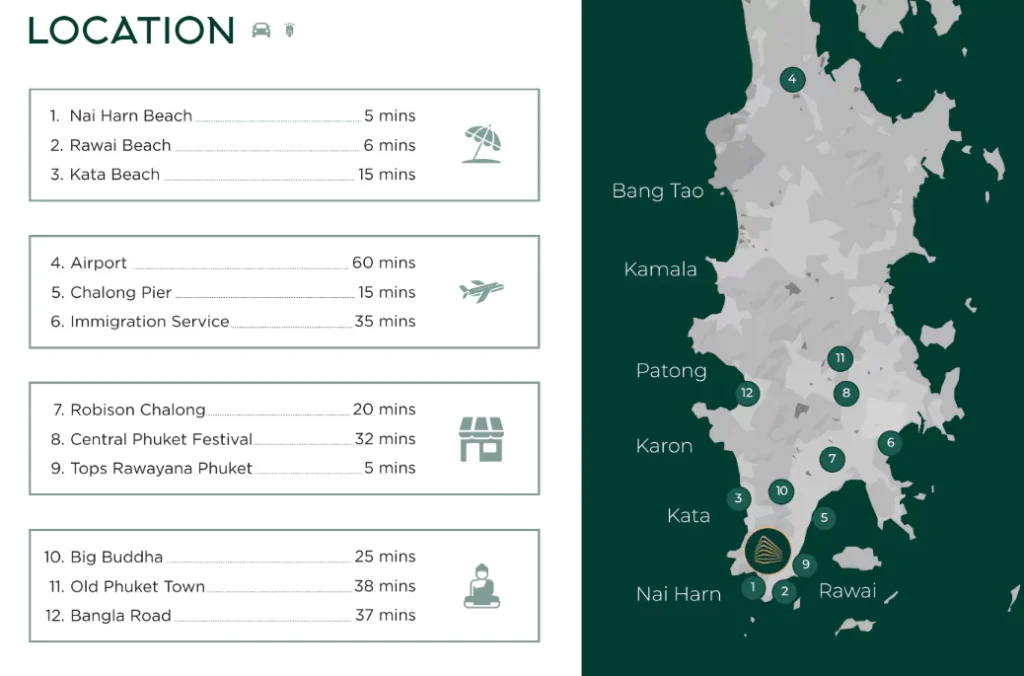The image size is (1024, 676).
Task: Select map marker 12 near Patong
Action: [x=746, y=393]
